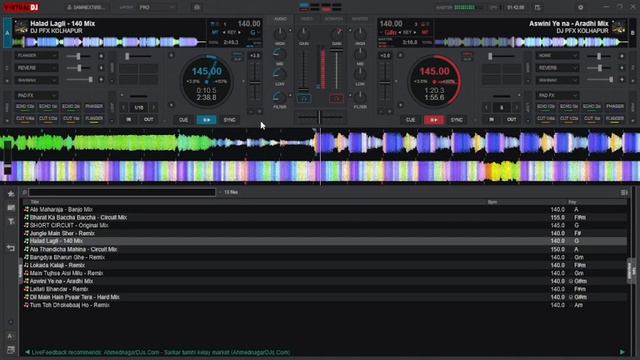This screenshot has height=360, width=640.
Task: Click the right deck MID EQ knob
Action: coord(360,54)
